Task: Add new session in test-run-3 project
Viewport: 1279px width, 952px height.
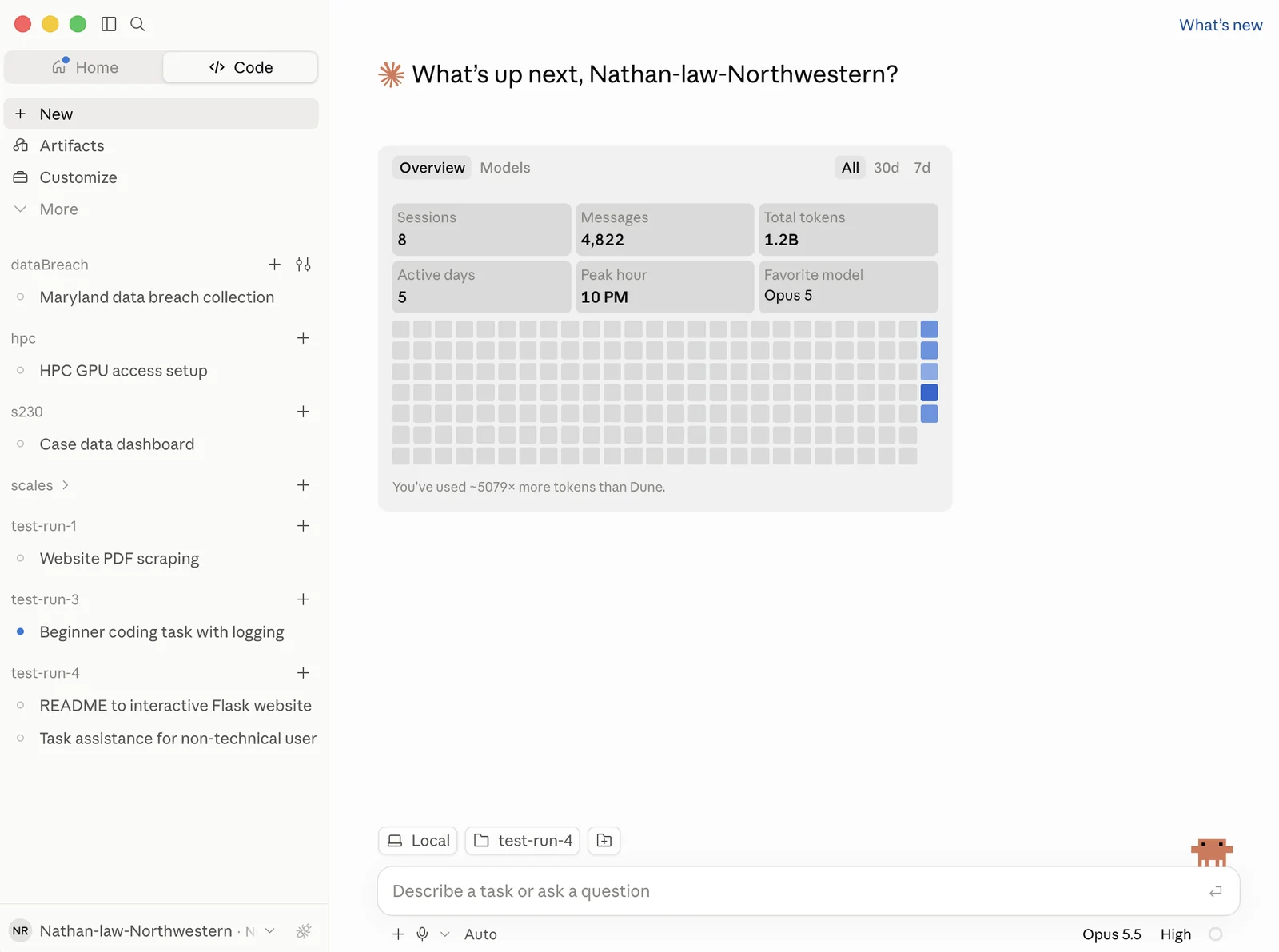Action: point(303,599)
